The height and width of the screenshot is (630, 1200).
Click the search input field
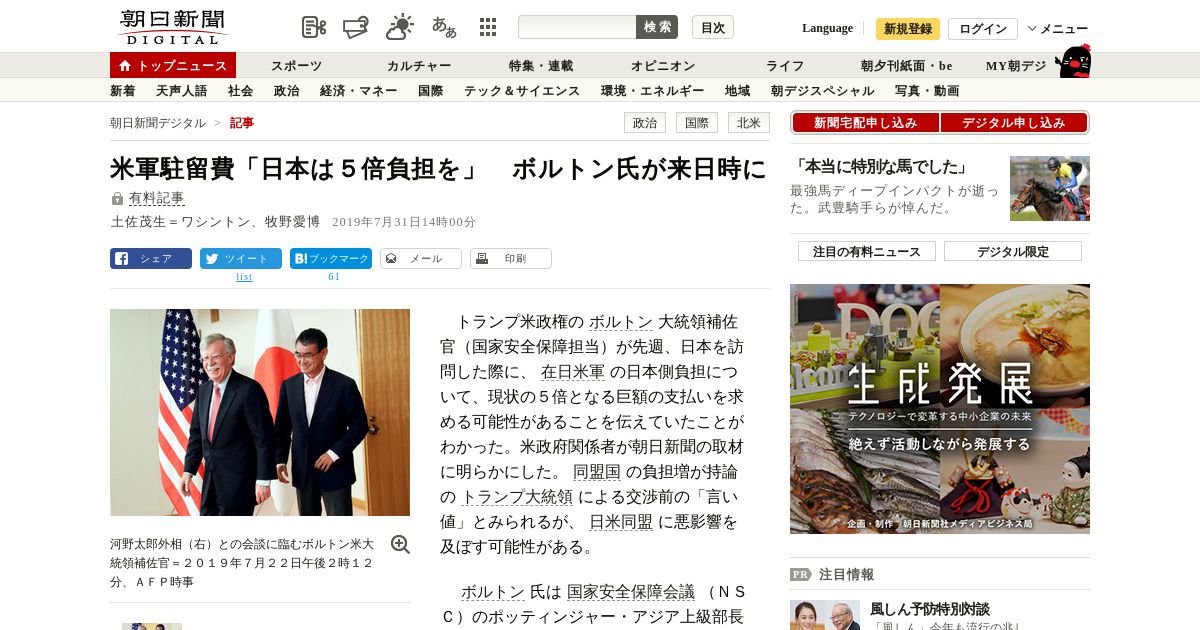coord(577,27)
